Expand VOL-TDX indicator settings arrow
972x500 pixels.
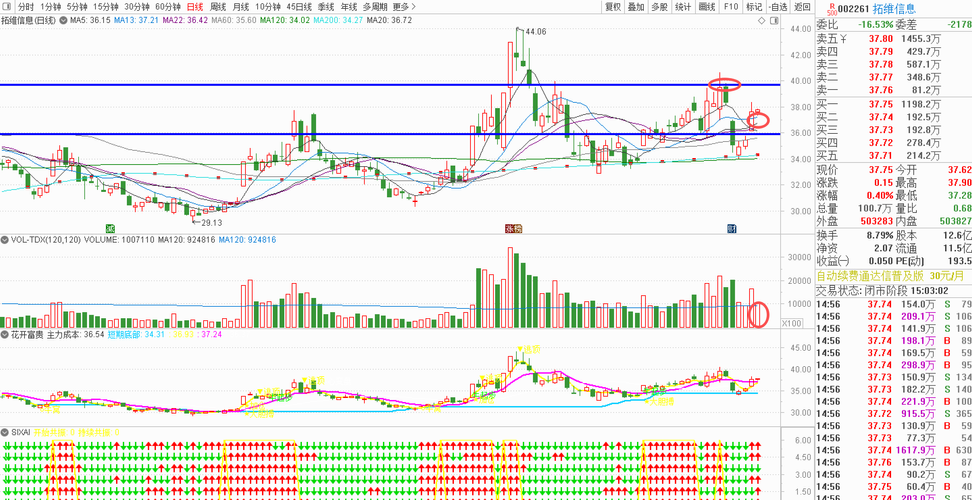coord(4,239)
